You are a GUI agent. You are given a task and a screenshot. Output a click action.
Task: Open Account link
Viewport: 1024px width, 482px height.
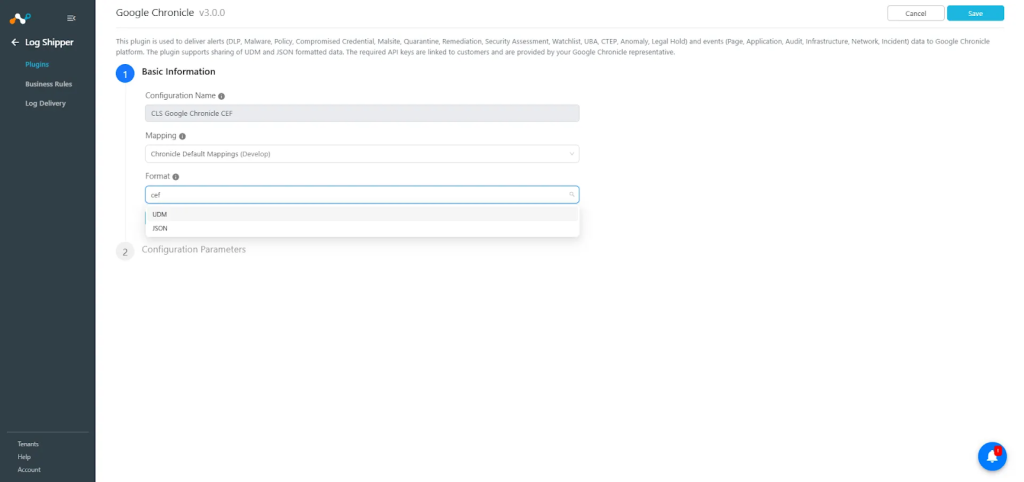[29, 470]
